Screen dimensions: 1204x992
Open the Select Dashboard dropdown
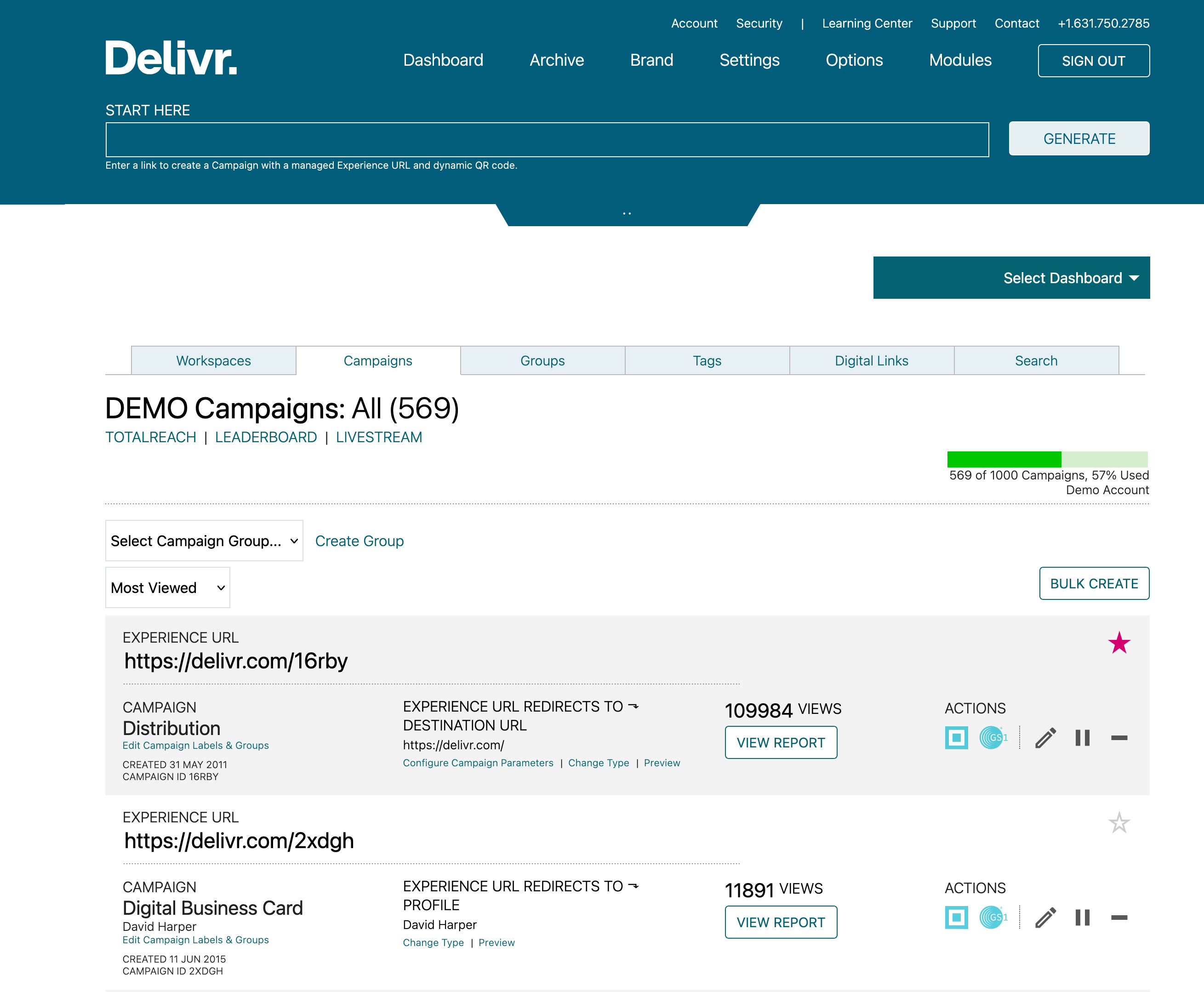[1011, 278]
